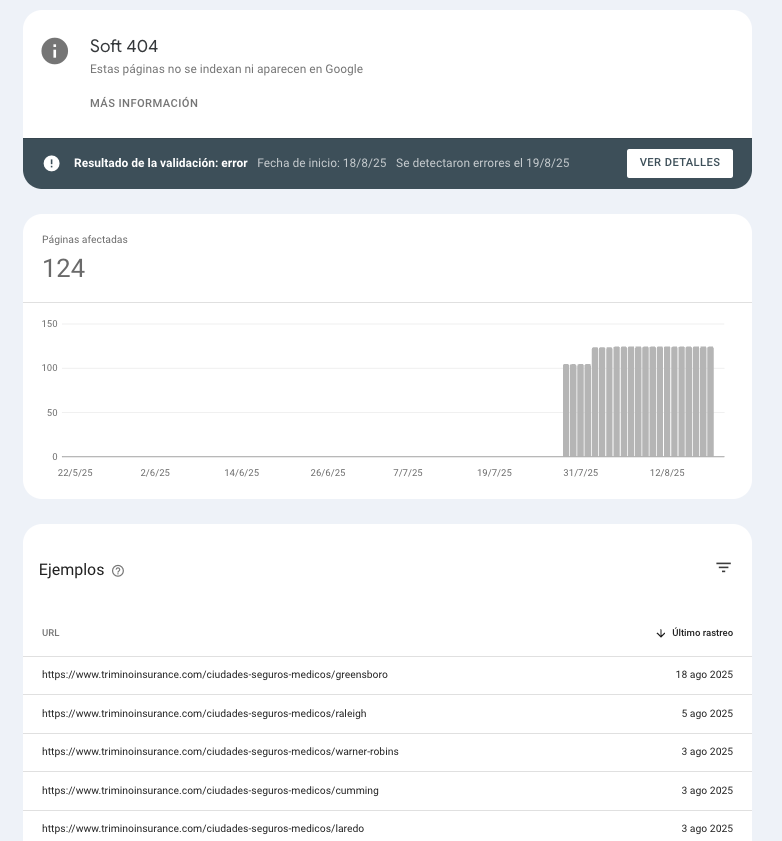Sort by Último rastreo column header

(702, 633)
